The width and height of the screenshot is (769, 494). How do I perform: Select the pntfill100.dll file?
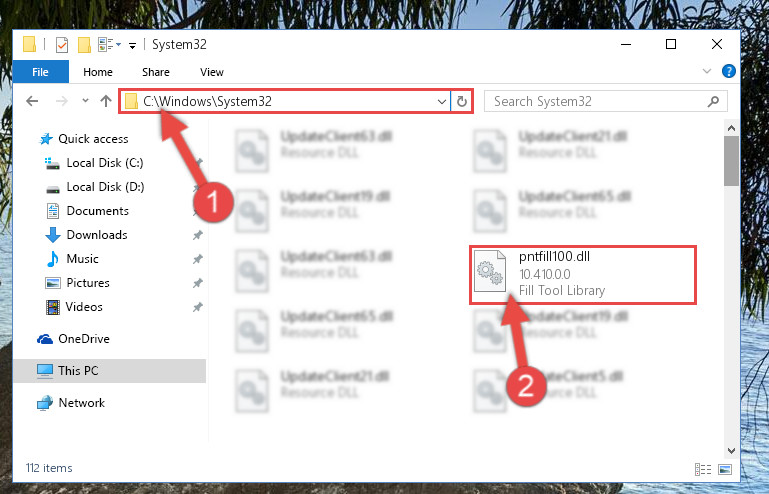click(x=583, y=275)
